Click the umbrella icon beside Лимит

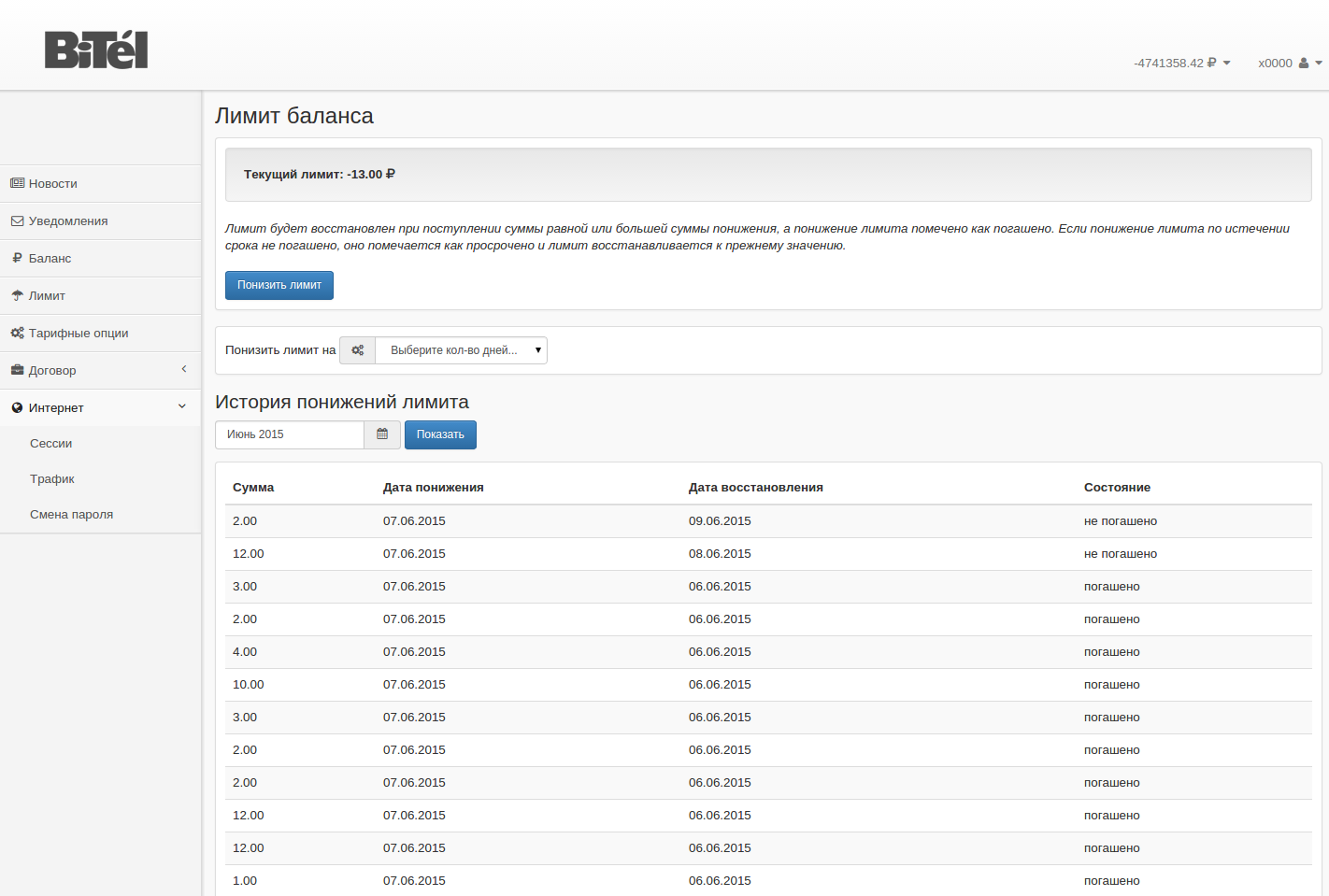[x=17, y=295]
